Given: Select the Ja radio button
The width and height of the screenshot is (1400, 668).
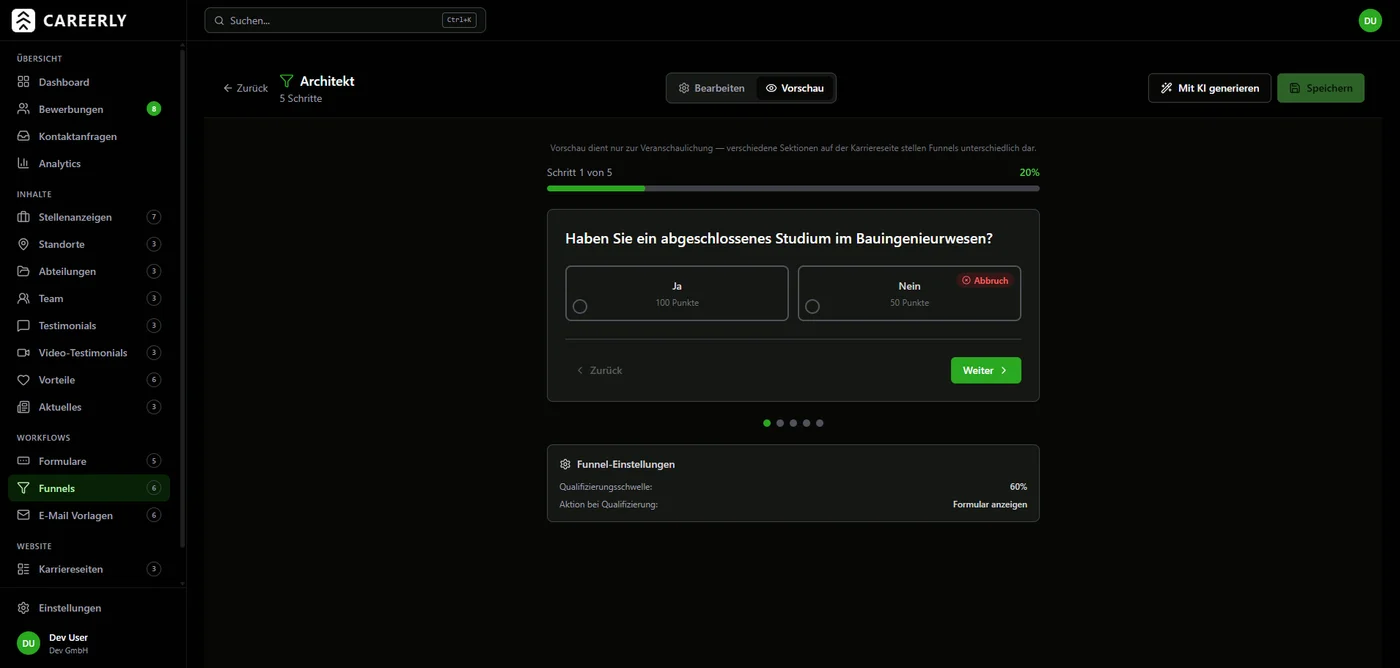Looking at the screenshot, I should 580,306.
